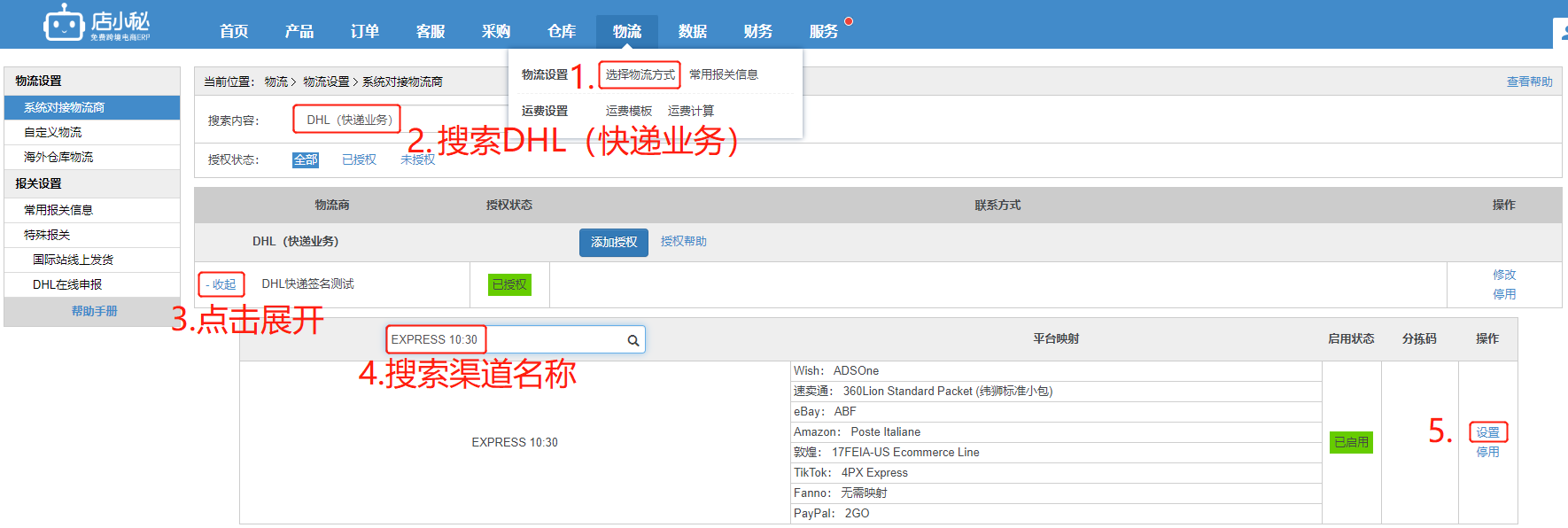Open sidebar item 常用报关信息

(x=92, y=210)
